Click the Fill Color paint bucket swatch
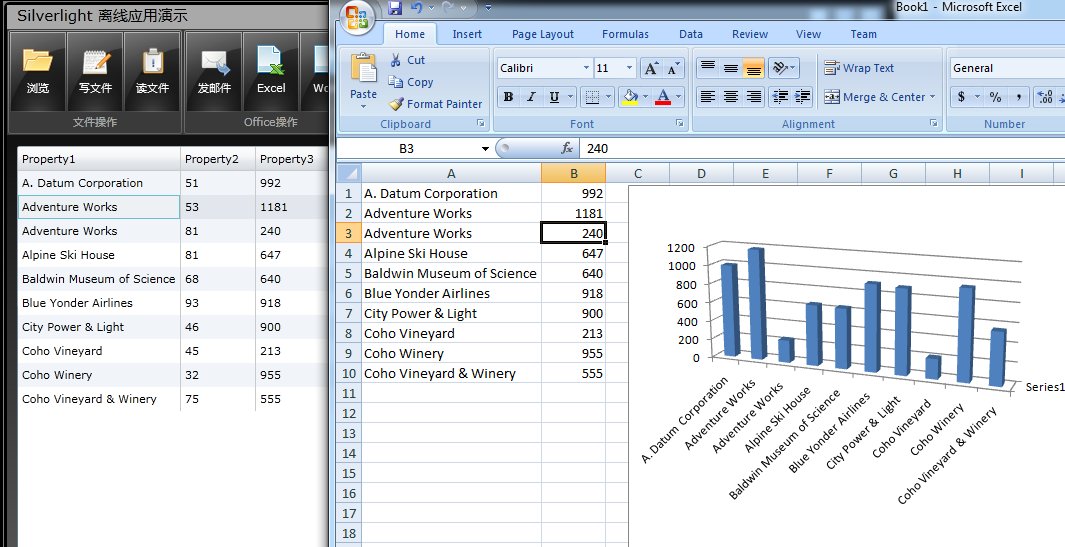The image size is (1065, 547). (x=629, y=97)
